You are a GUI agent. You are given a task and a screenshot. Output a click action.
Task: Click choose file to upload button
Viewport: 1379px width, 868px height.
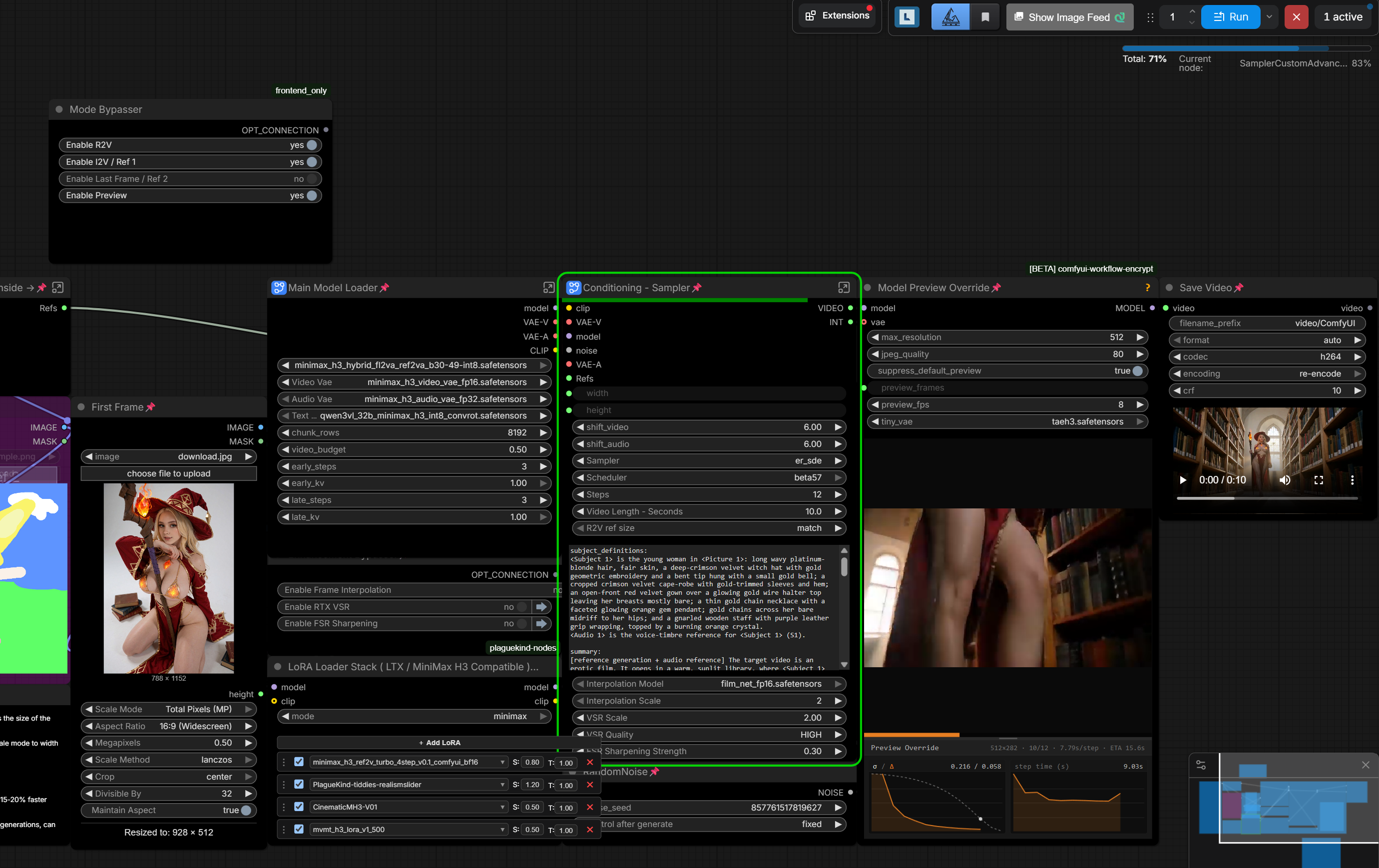(x=168, y=473)
